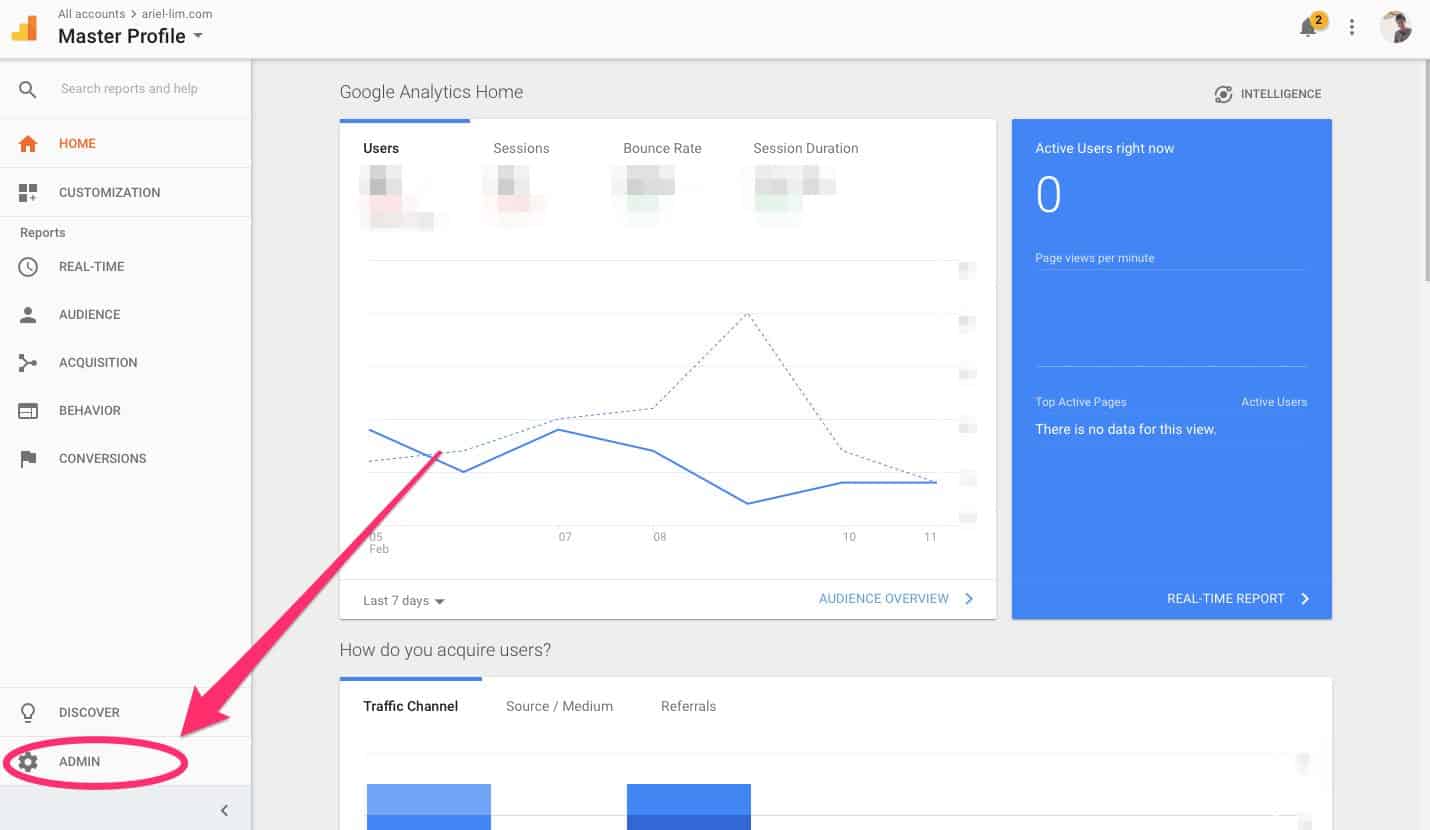Click the Top Active Pages label
This screenshot has width=1430, height=830.
[x=1081, y=402]
